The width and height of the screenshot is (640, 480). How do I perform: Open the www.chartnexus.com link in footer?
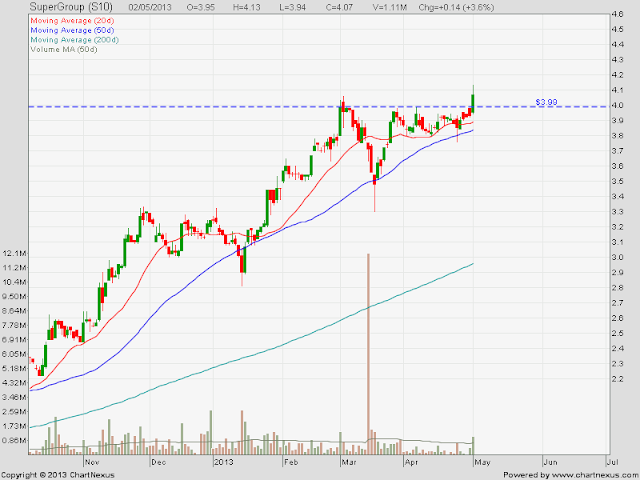[593, 475]
